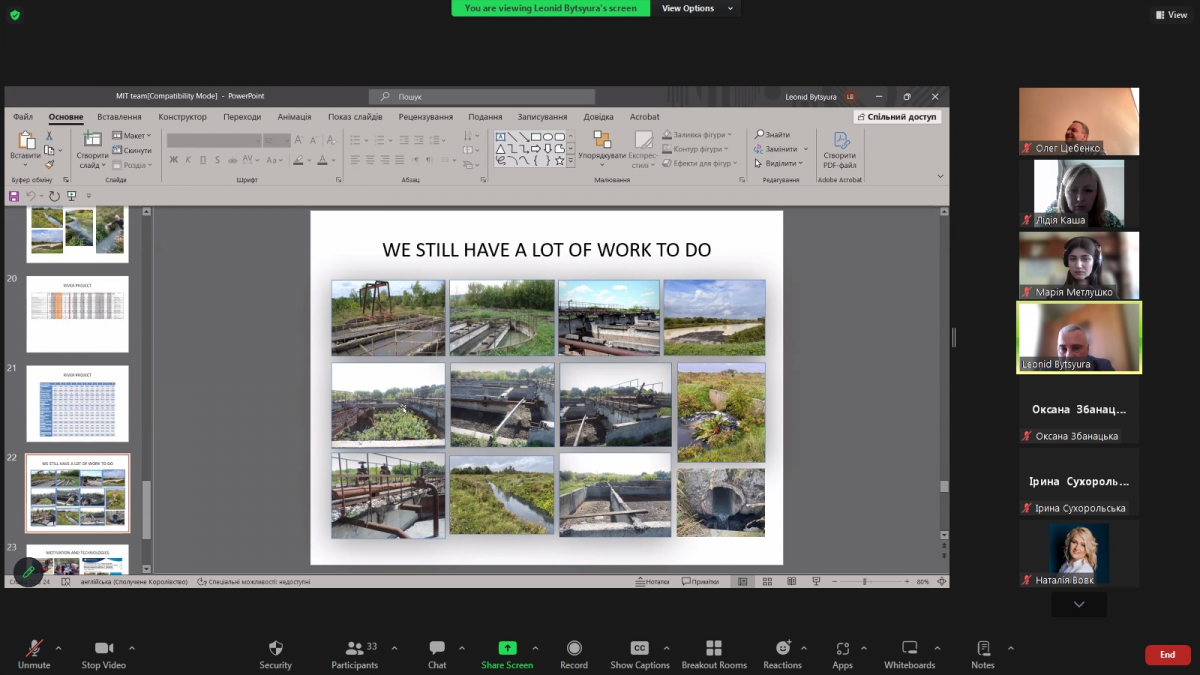This screenshot has height=675, width=1200.
Task: Stop Video camera toggle
Action: point(104,648)
